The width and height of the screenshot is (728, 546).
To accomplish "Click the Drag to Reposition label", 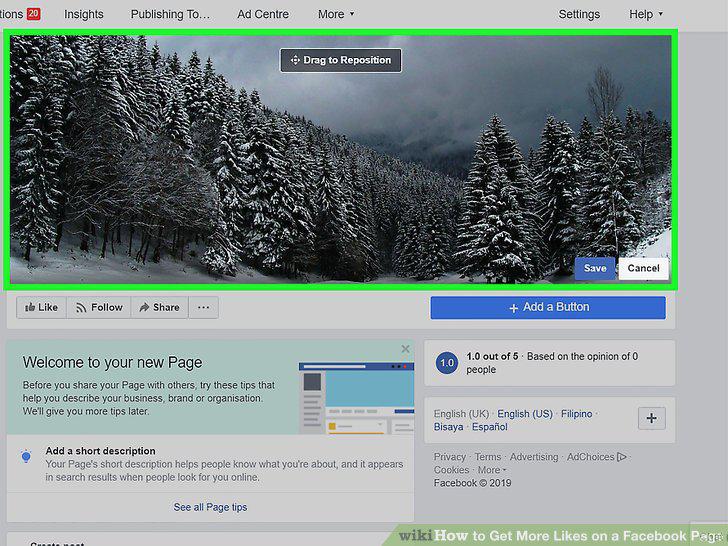I will click(x=341, y=60).
